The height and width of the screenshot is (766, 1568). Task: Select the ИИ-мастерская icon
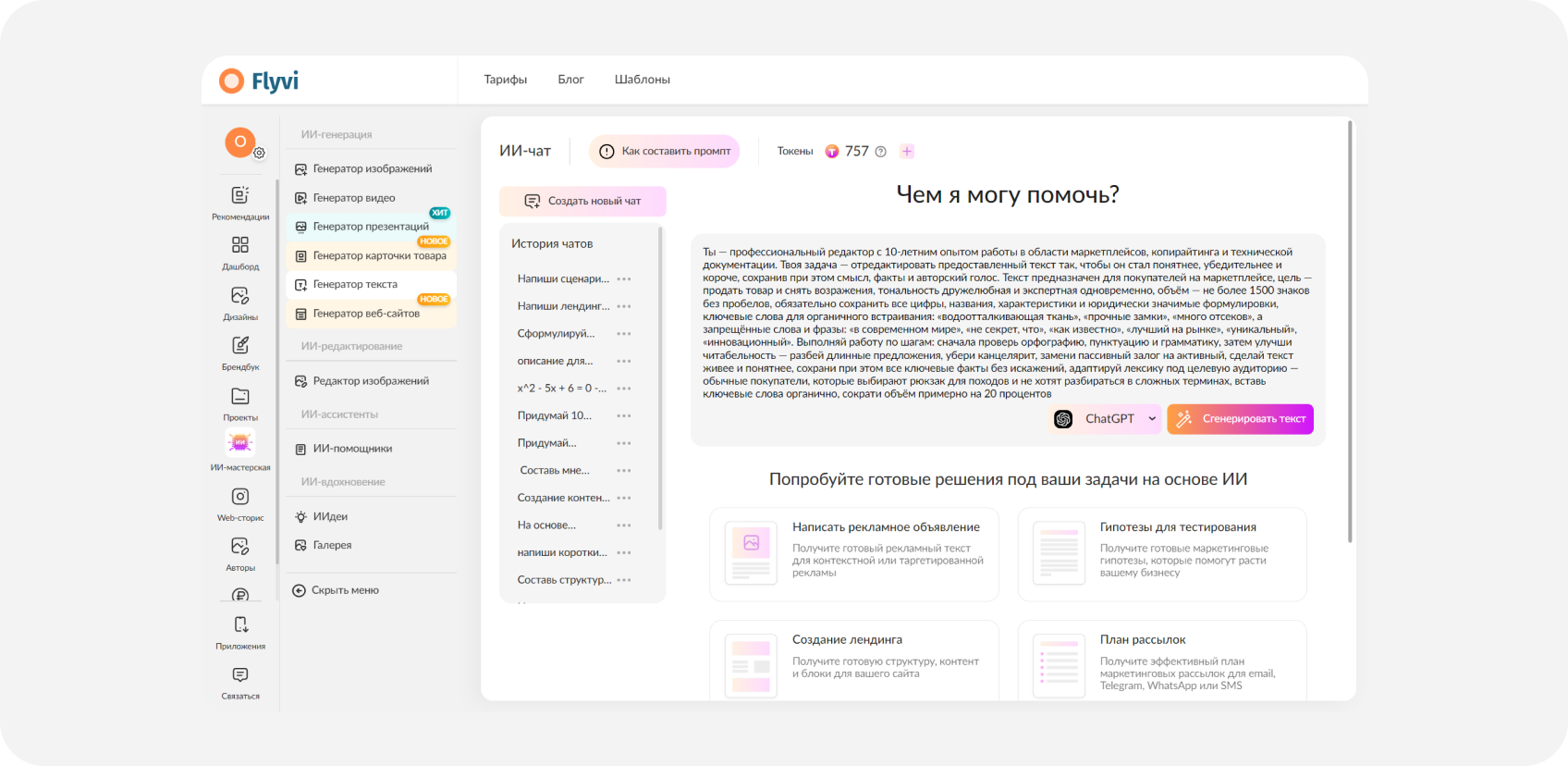(240, 443)
